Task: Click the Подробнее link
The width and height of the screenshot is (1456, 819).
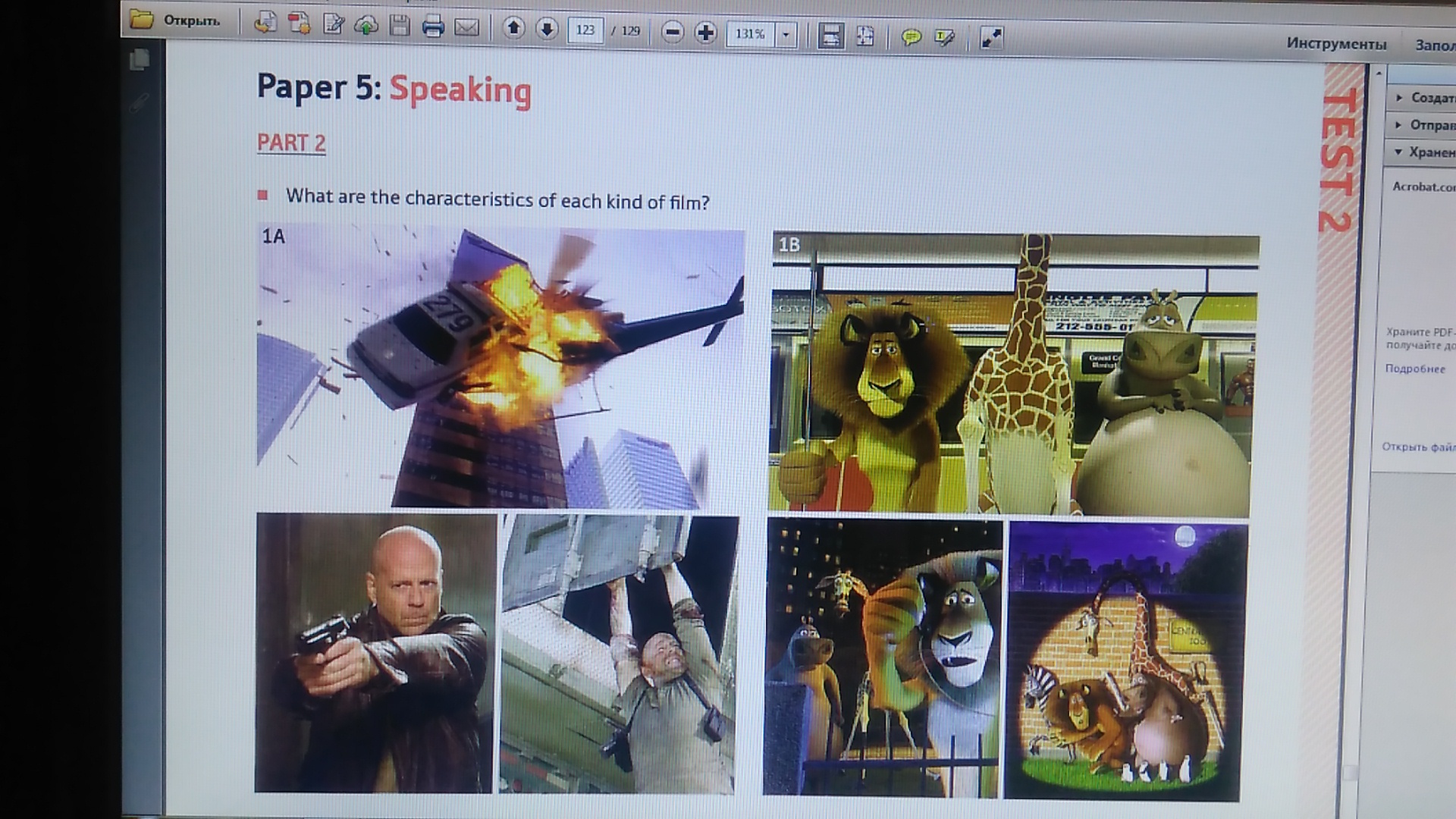Action: tap(1415, 369)
